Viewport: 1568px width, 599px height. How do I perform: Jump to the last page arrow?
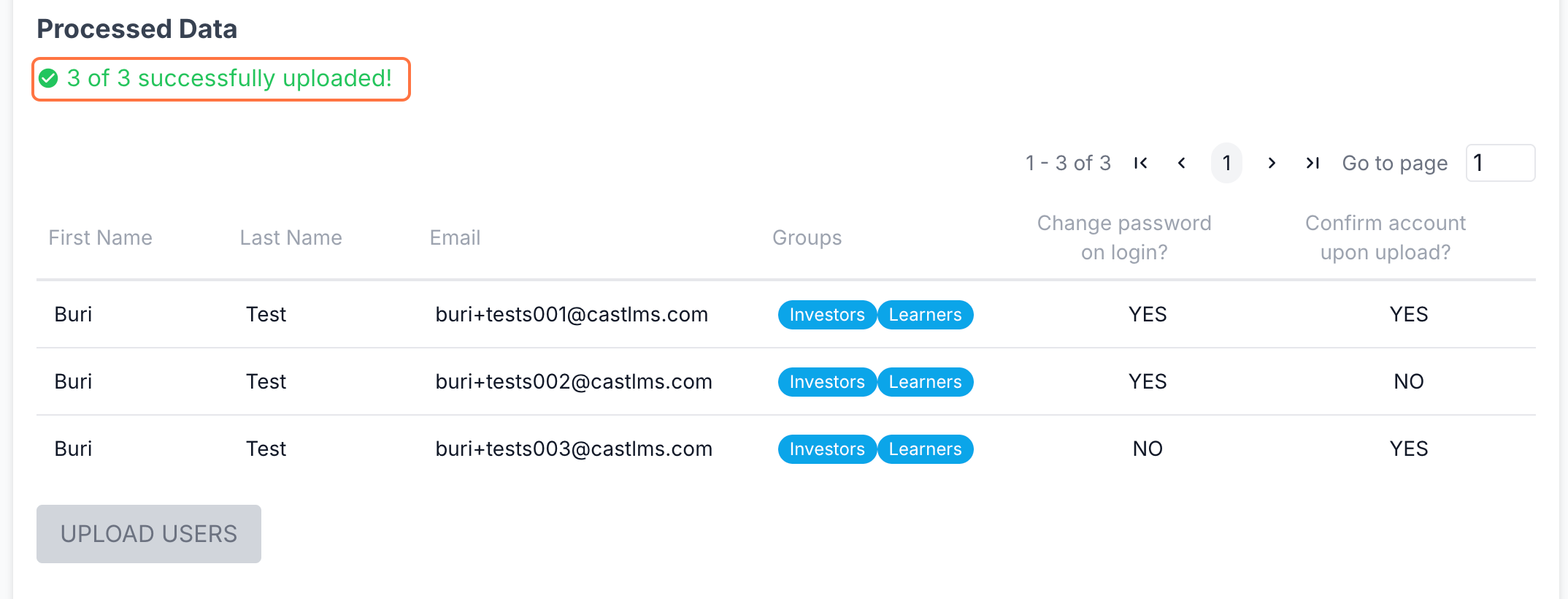click(1313, 163)
